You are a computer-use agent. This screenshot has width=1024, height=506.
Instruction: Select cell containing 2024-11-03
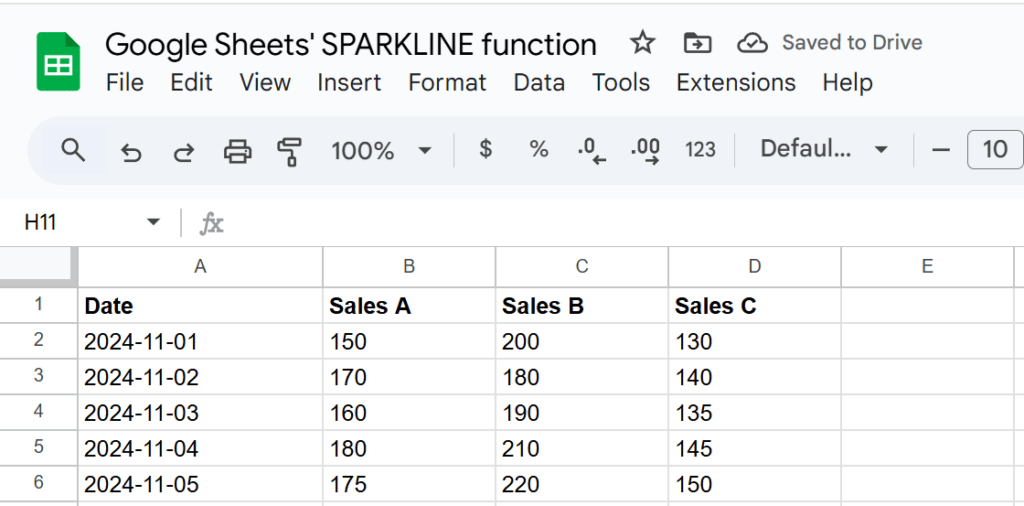pyautogui.click(x=200, y=413)
